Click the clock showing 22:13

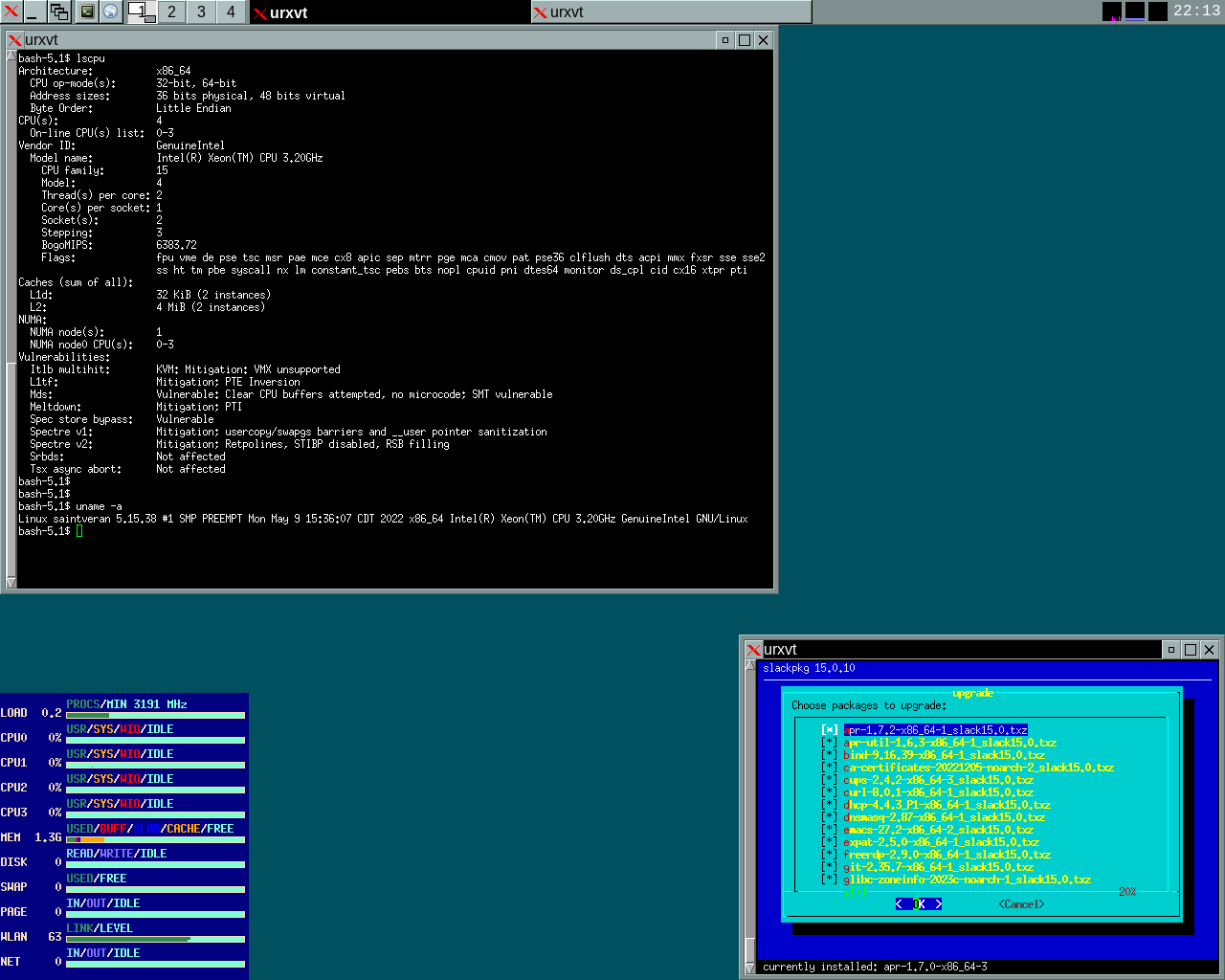[1196, 11]
